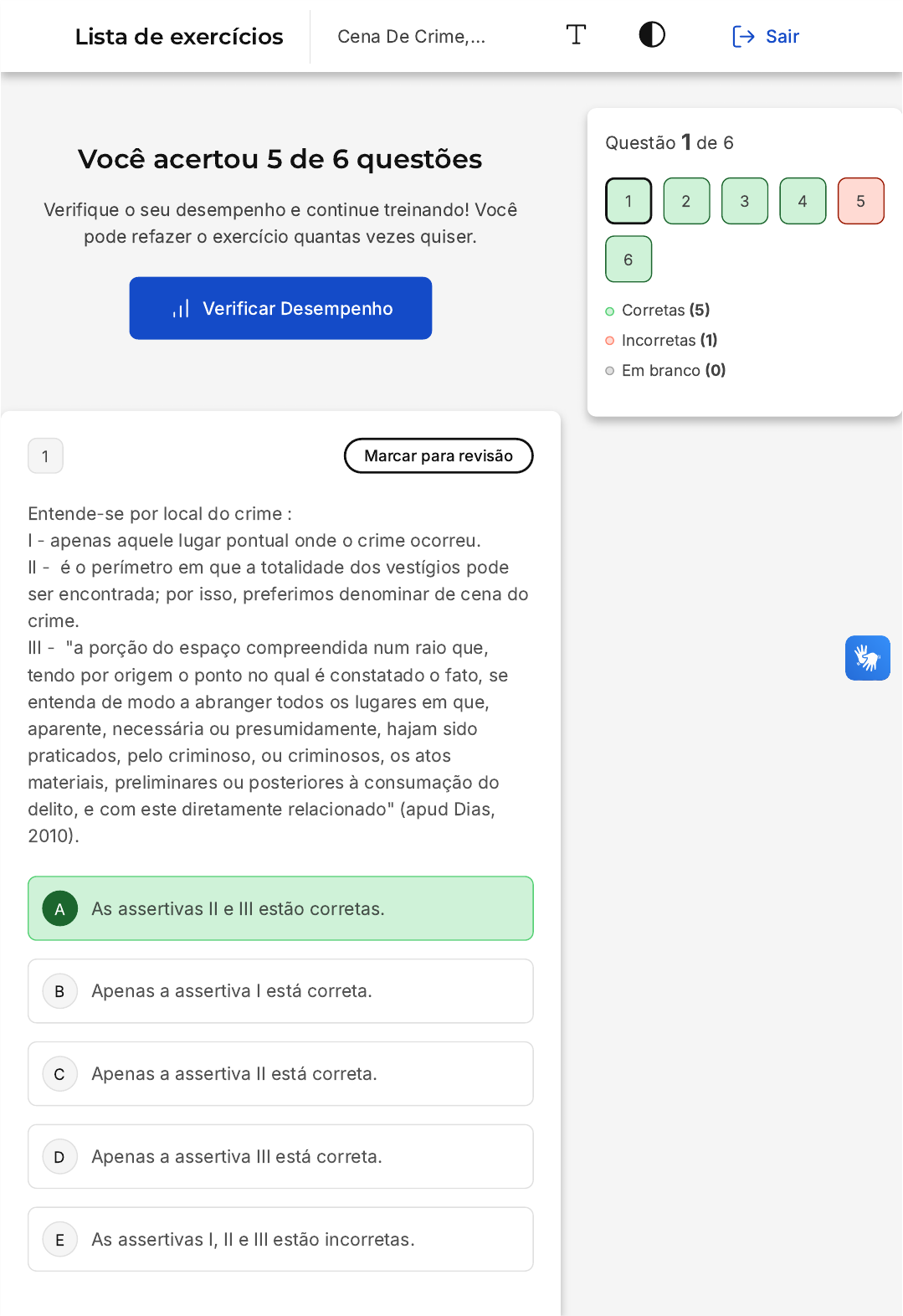
Task: Open the sign language accessibility widget
Action: 867,658
